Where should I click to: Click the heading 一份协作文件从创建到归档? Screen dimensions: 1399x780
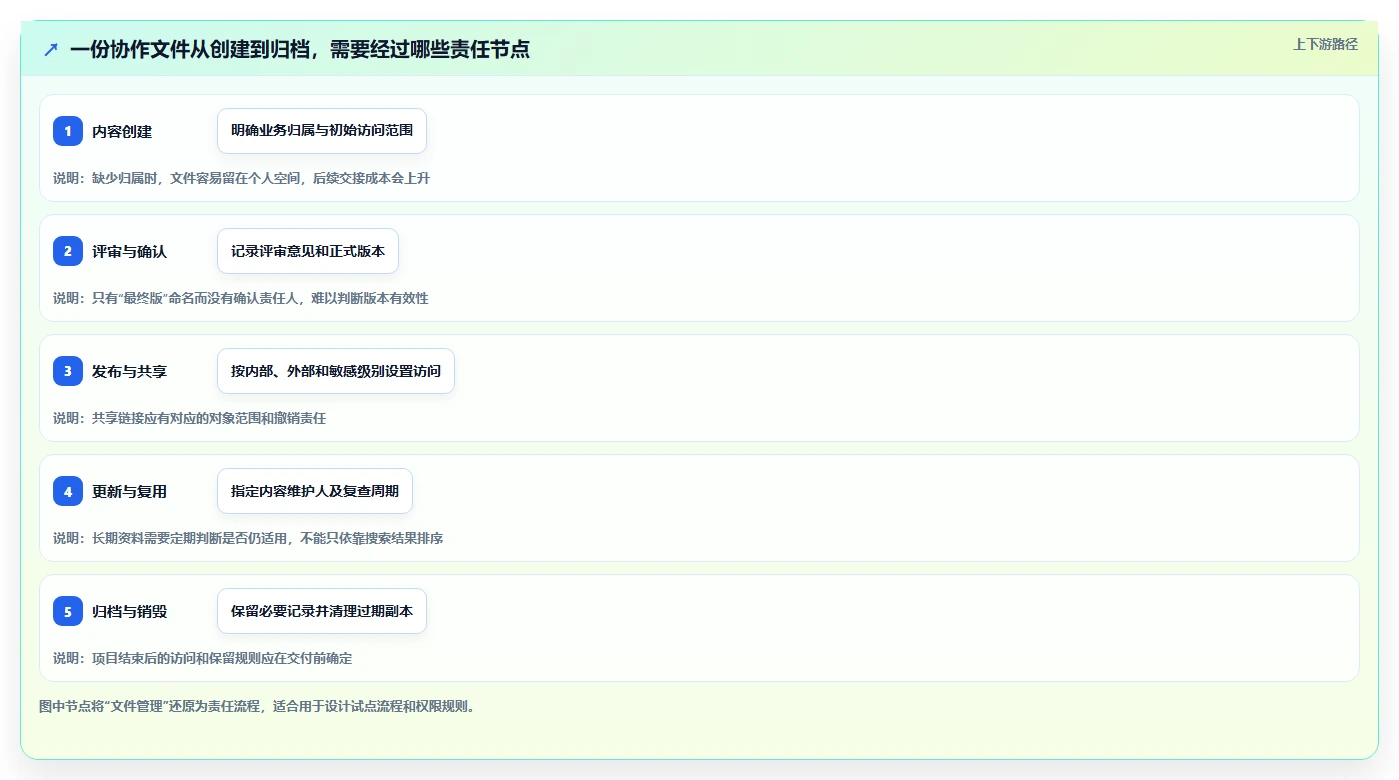coord(300,49)
